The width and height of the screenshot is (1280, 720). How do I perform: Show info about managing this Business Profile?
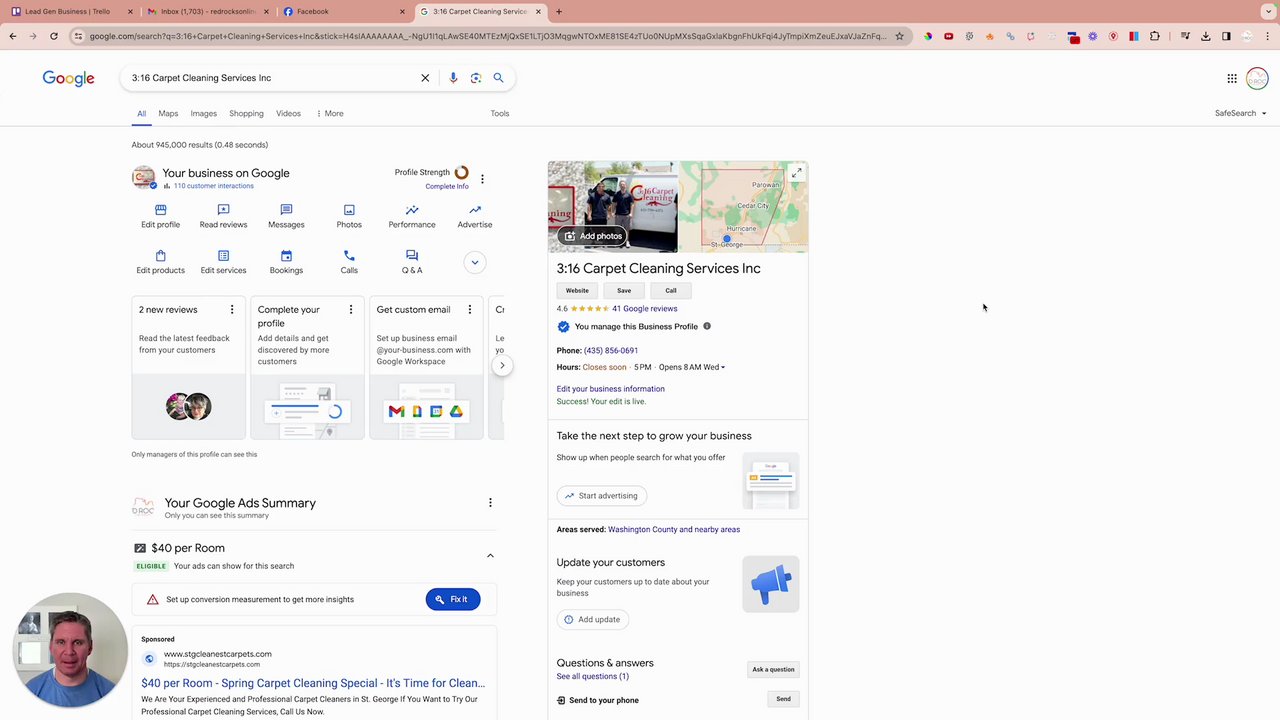(707, 326)
